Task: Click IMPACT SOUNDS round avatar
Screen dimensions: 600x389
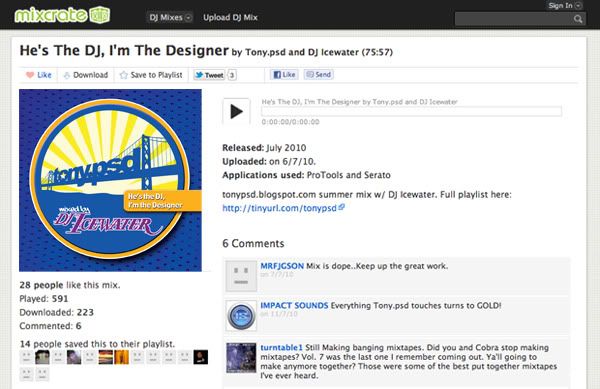Action: pos(241,316)
